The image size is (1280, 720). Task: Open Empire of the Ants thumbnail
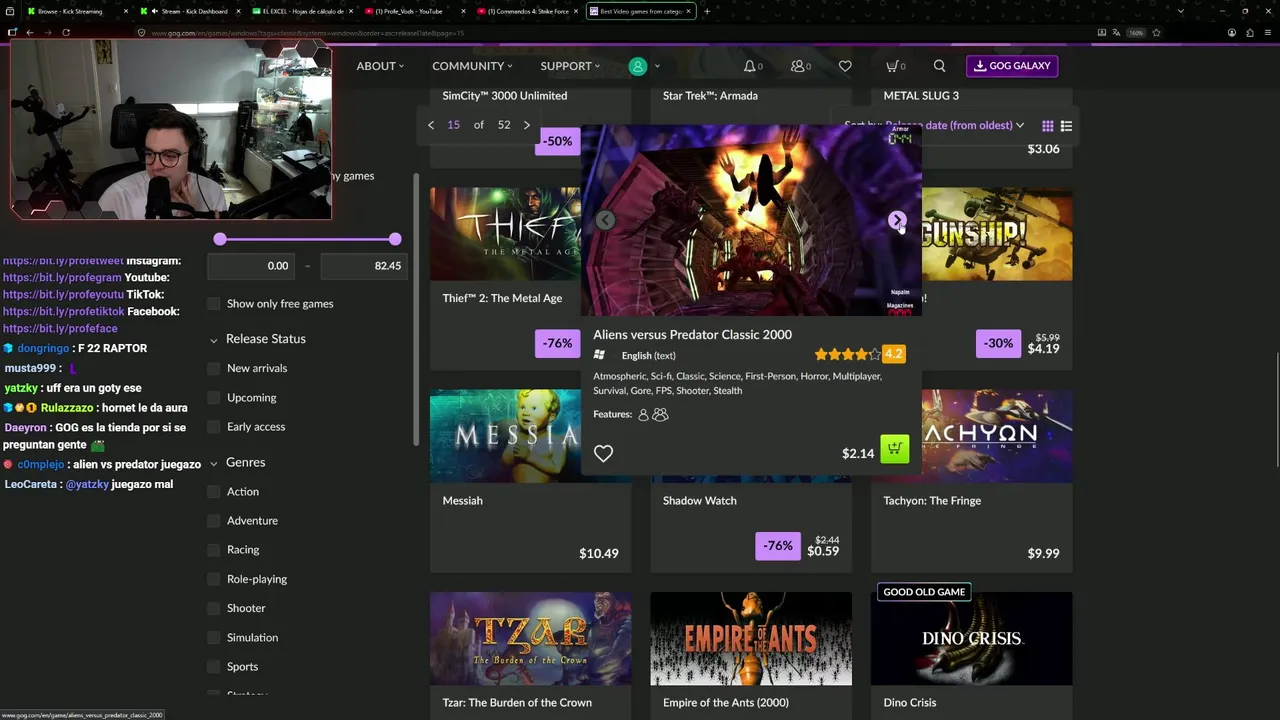click(x=751, y=638)
